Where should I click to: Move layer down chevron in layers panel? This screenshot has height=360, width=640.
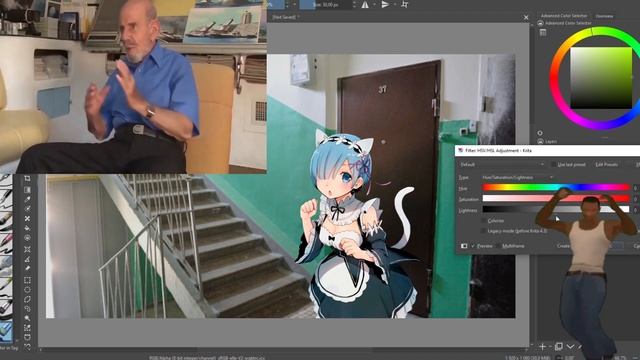[570, 347]
